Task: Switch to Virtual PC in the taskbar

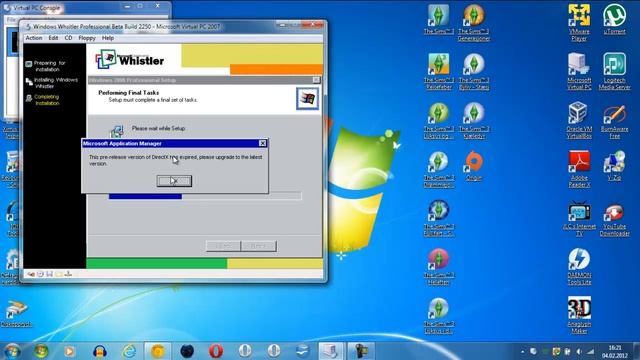Action: point(330,351)
